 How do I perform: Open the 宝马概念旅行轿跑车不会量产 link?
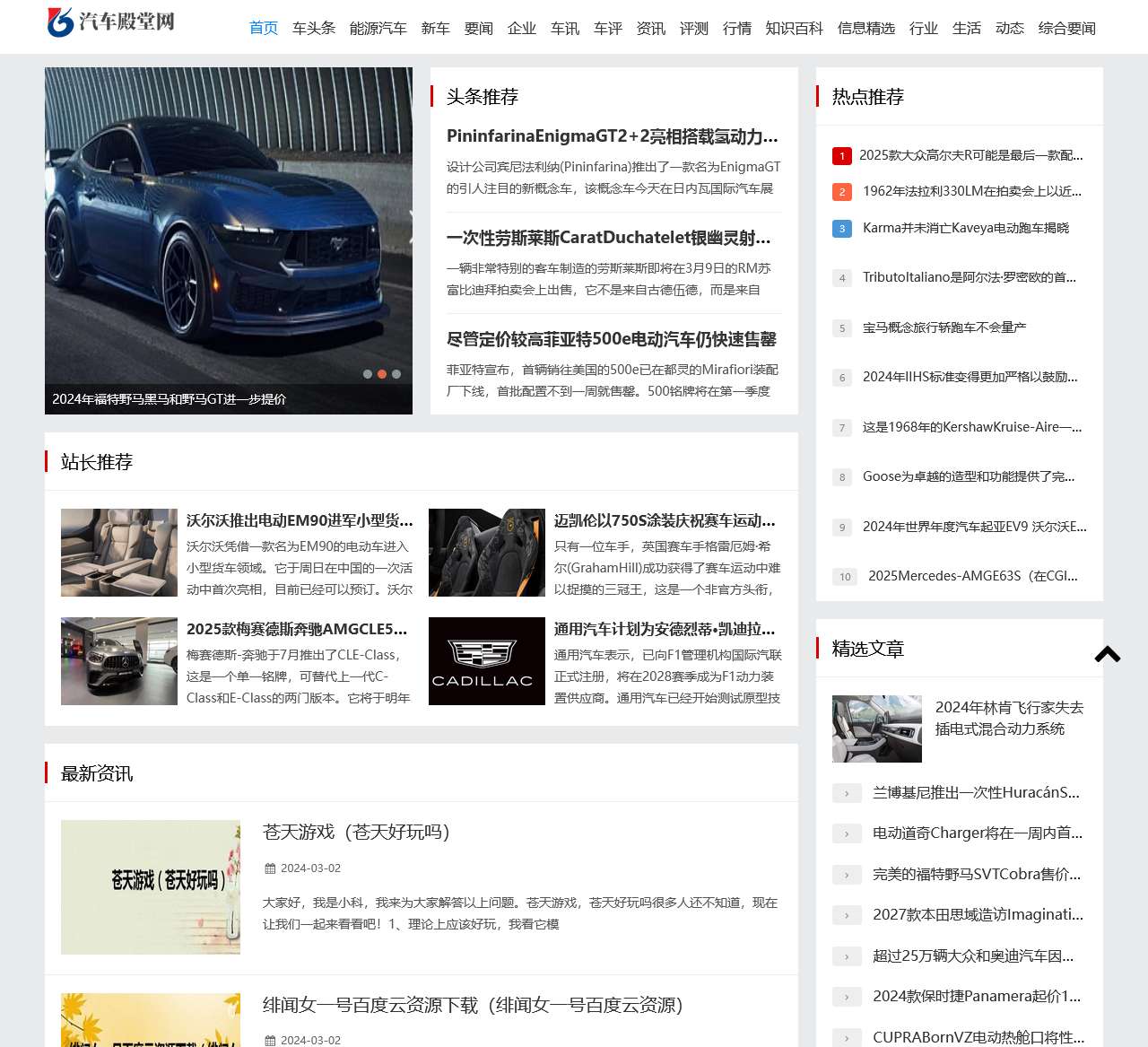tap(944, 327)
